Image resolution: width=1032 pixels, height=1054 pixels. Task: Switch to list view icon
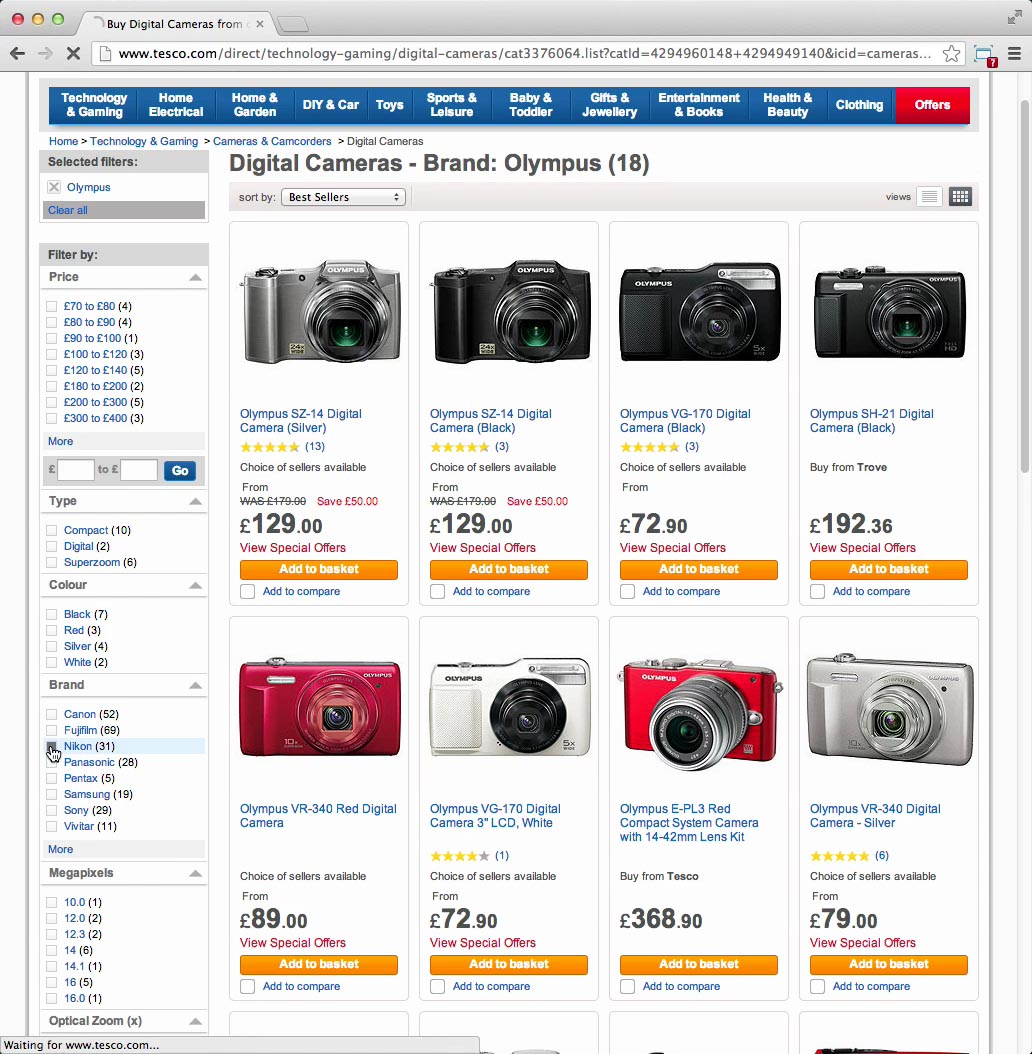929,197
